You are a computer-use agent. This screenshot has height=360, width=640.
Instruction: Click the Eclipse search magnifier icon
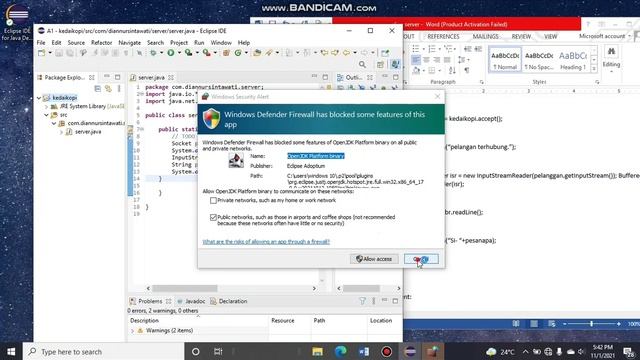[x=362, y=64]
